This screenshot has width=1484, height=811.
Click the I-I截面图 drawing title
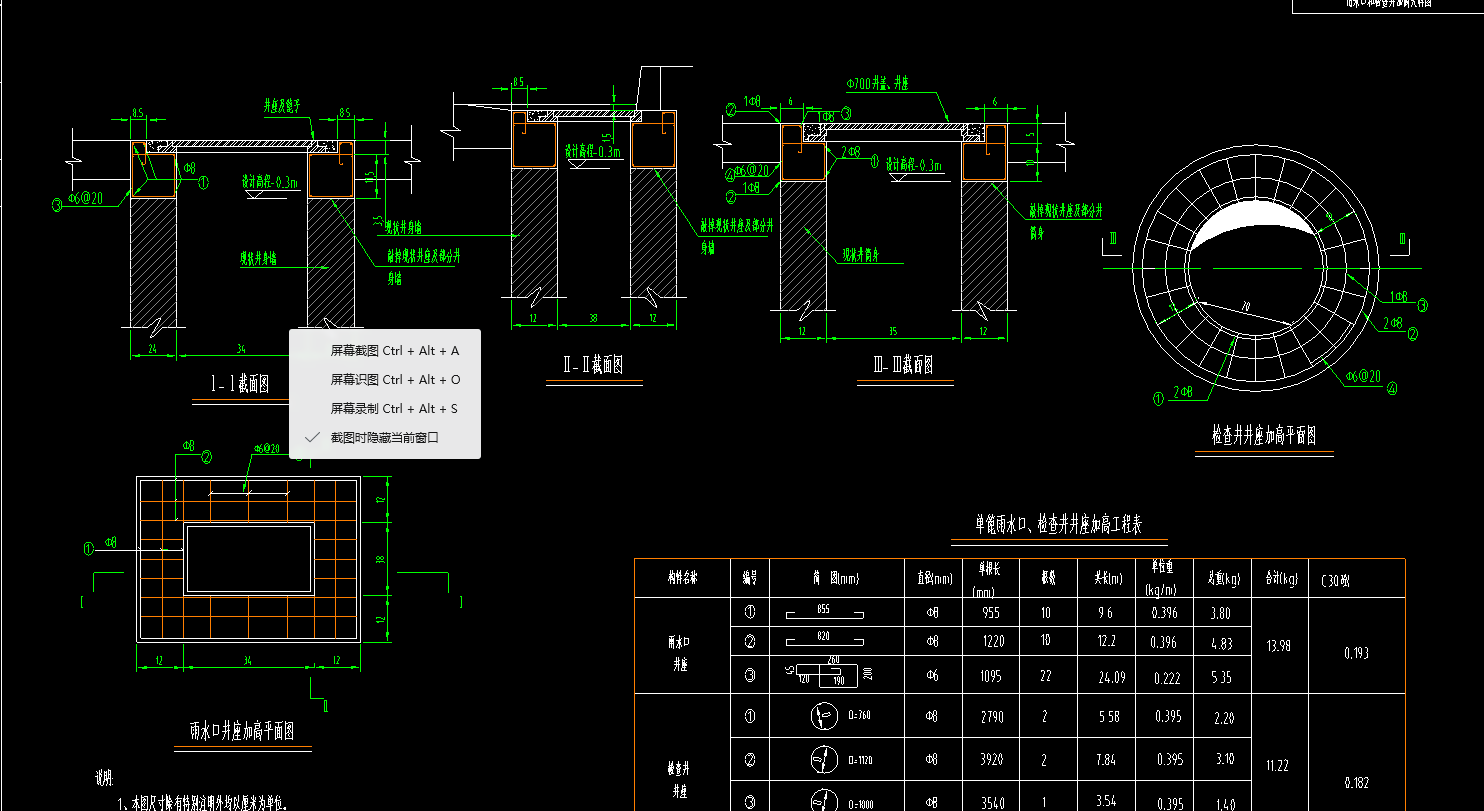(x=240, y=385)
